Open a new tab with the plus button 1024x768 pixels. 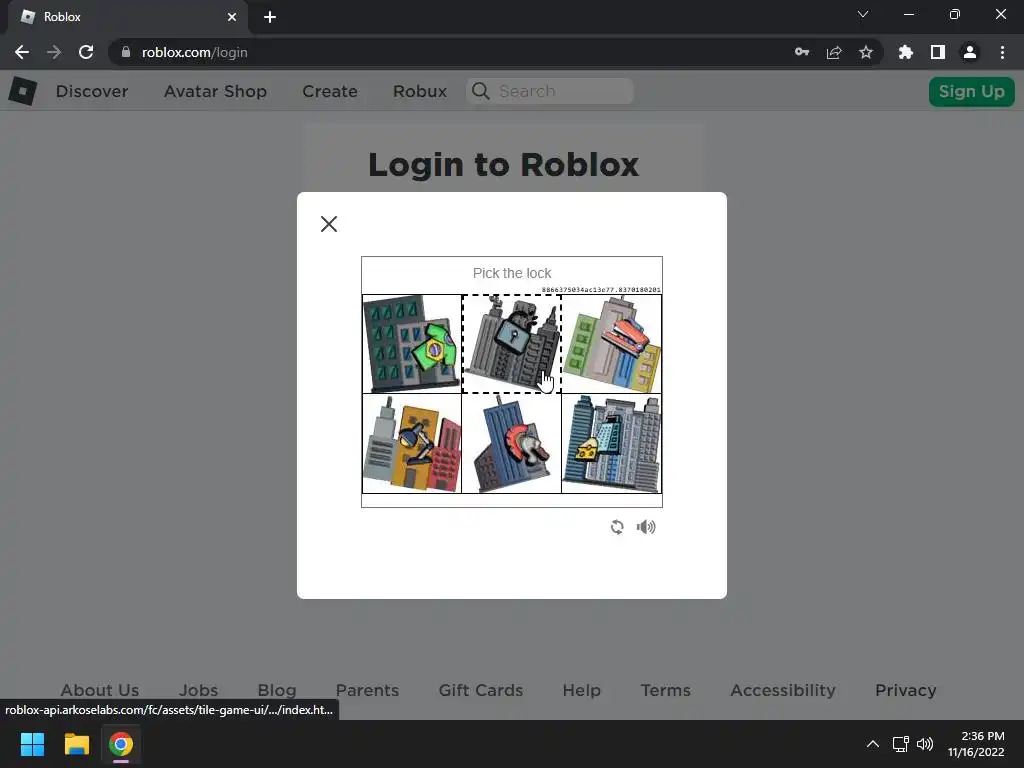[x=270, y=17]
